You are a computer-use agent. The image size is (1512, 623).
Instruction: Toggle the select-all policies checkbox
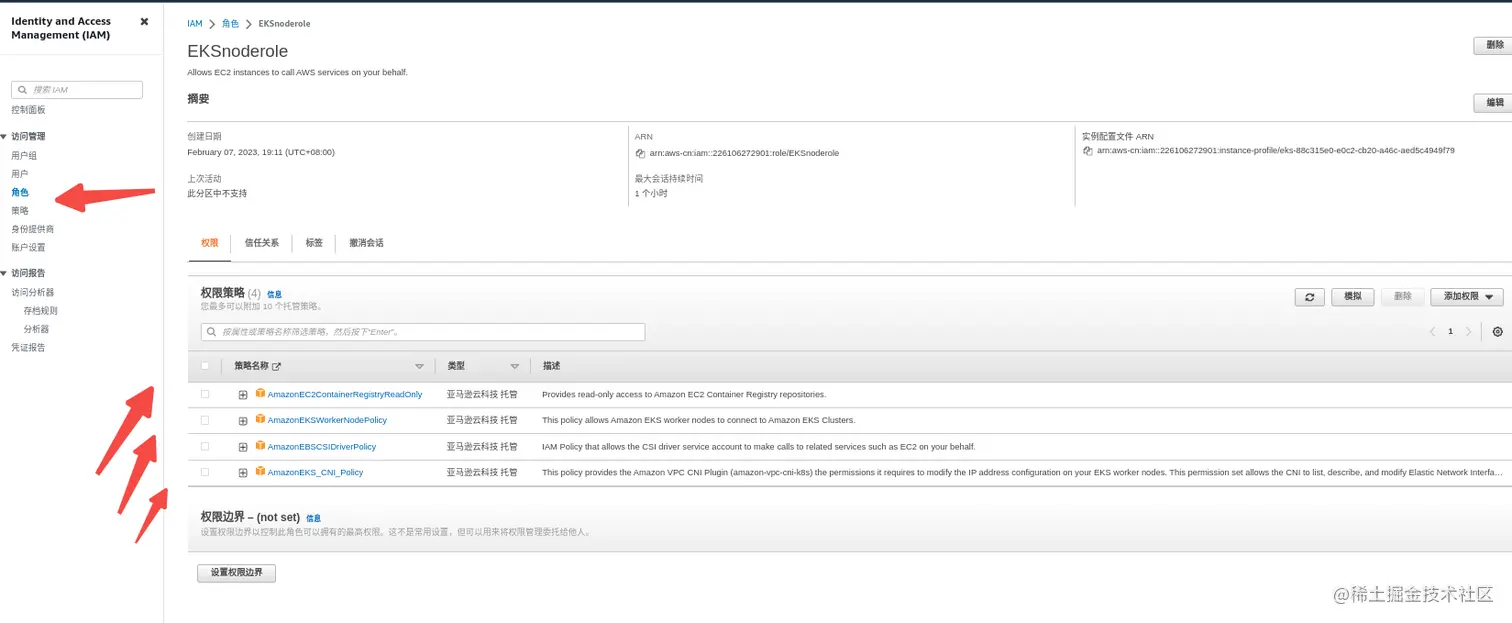(205, 366)
